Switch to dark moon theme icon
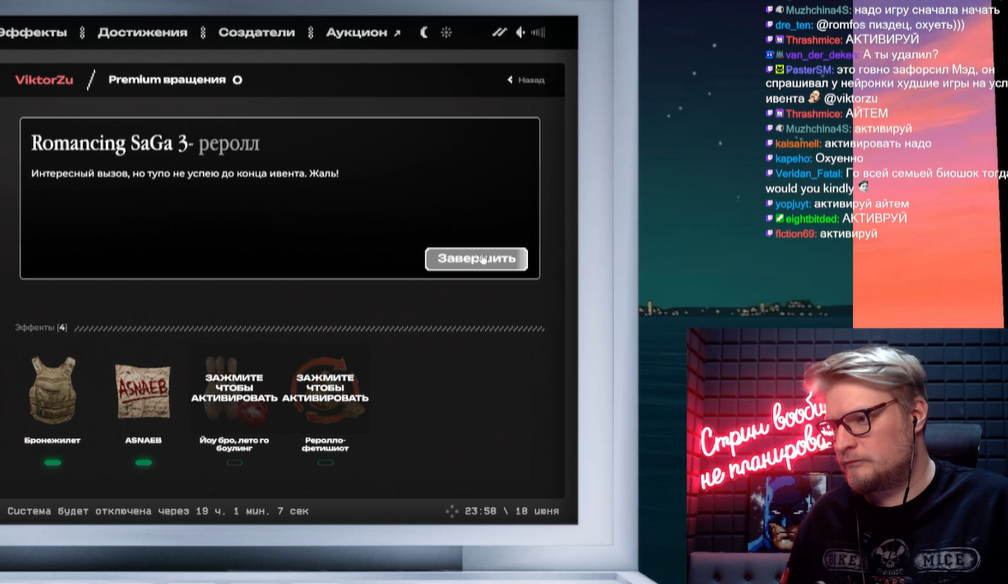Screen dimensions: 1008x584 [x=424, y=32]
